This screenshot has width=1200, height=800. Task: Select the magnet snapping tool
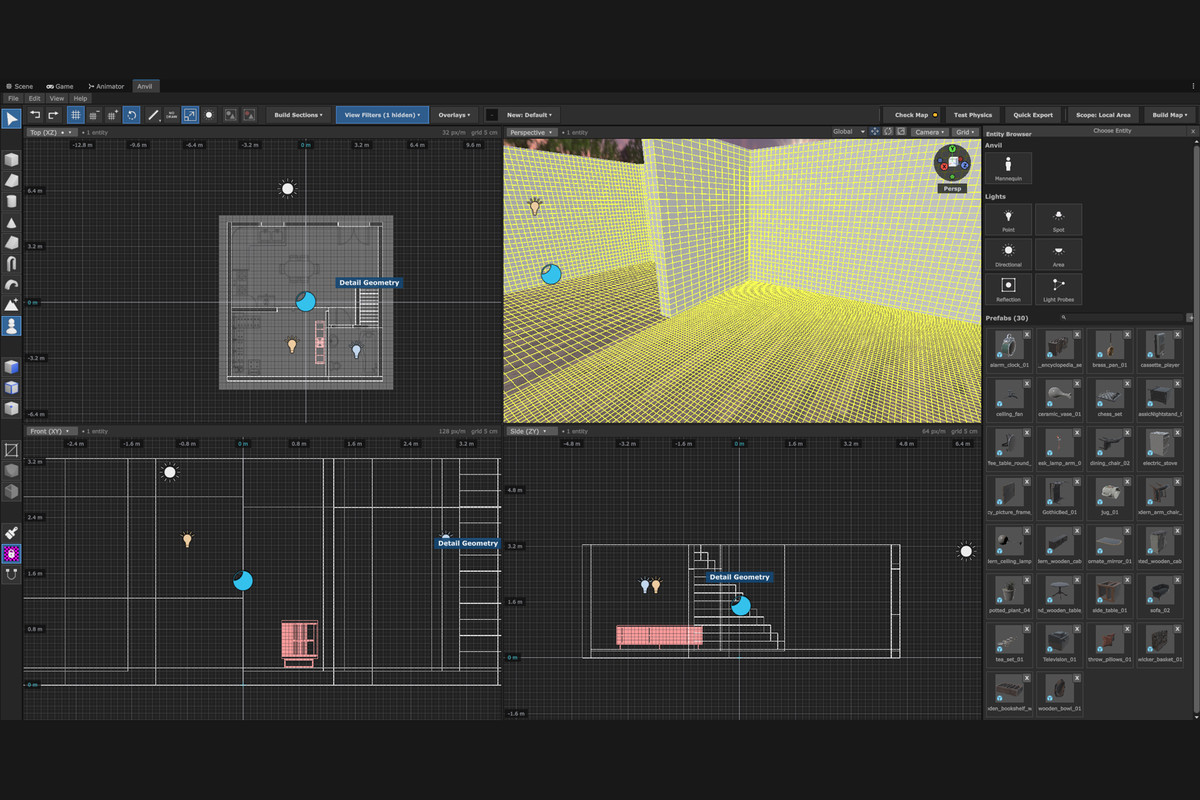tap(11, 574)
